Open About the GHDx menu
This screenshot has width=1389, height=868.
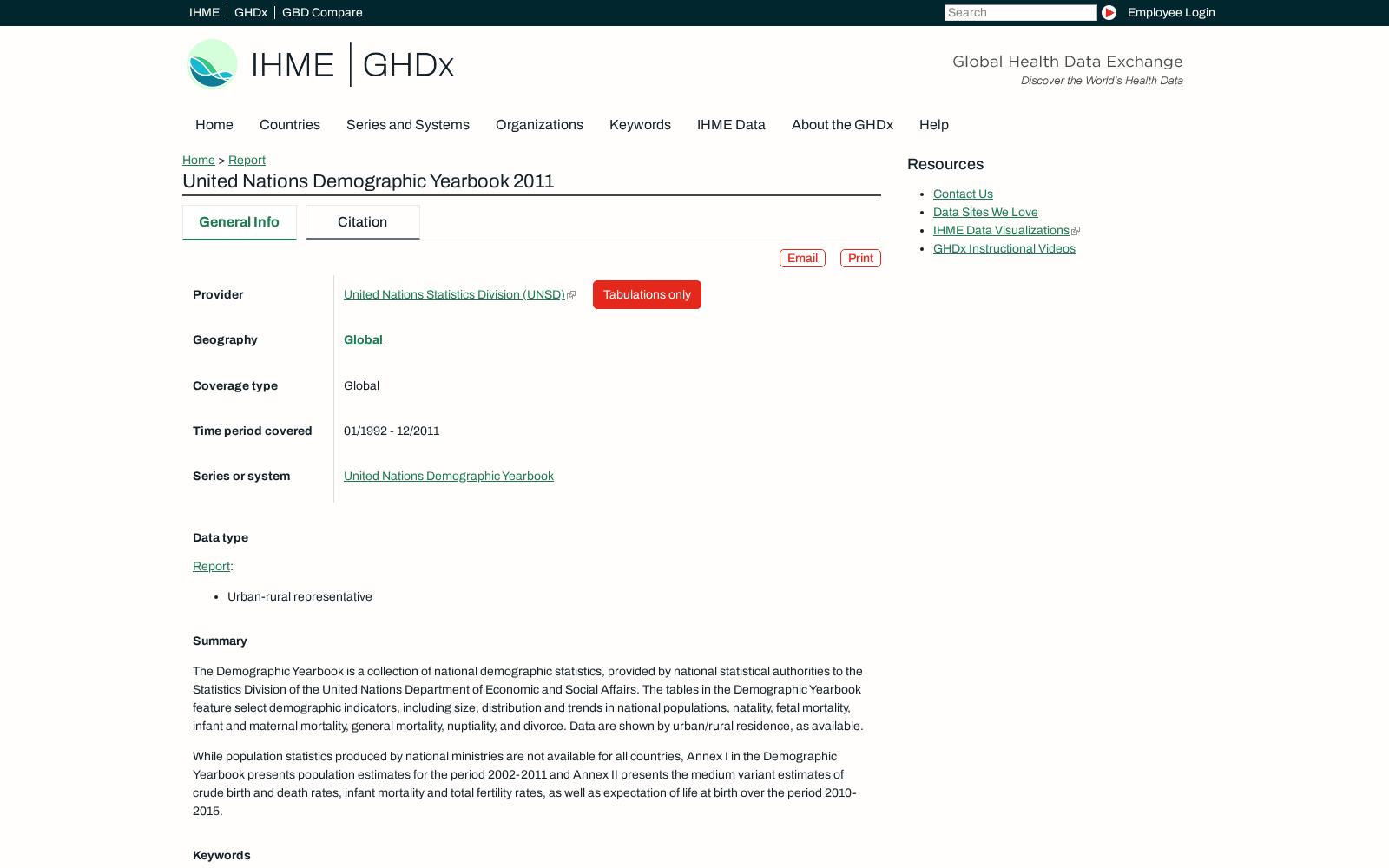coord(842,125)
